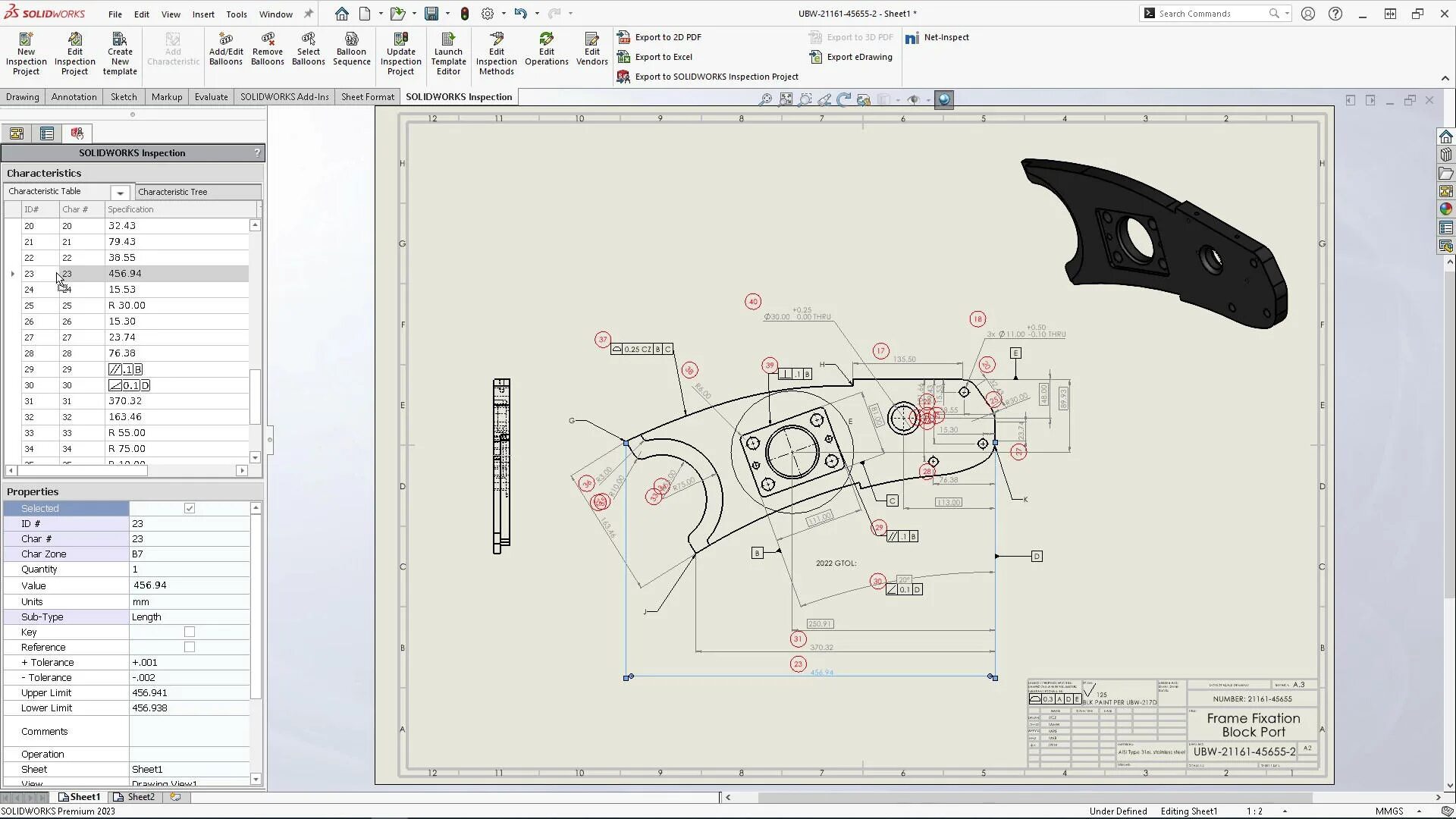The width and height of the screenshot is (1456, 819).
Task: Enable the Key characteristic checkbox
Action: click(x=190, y=632)
